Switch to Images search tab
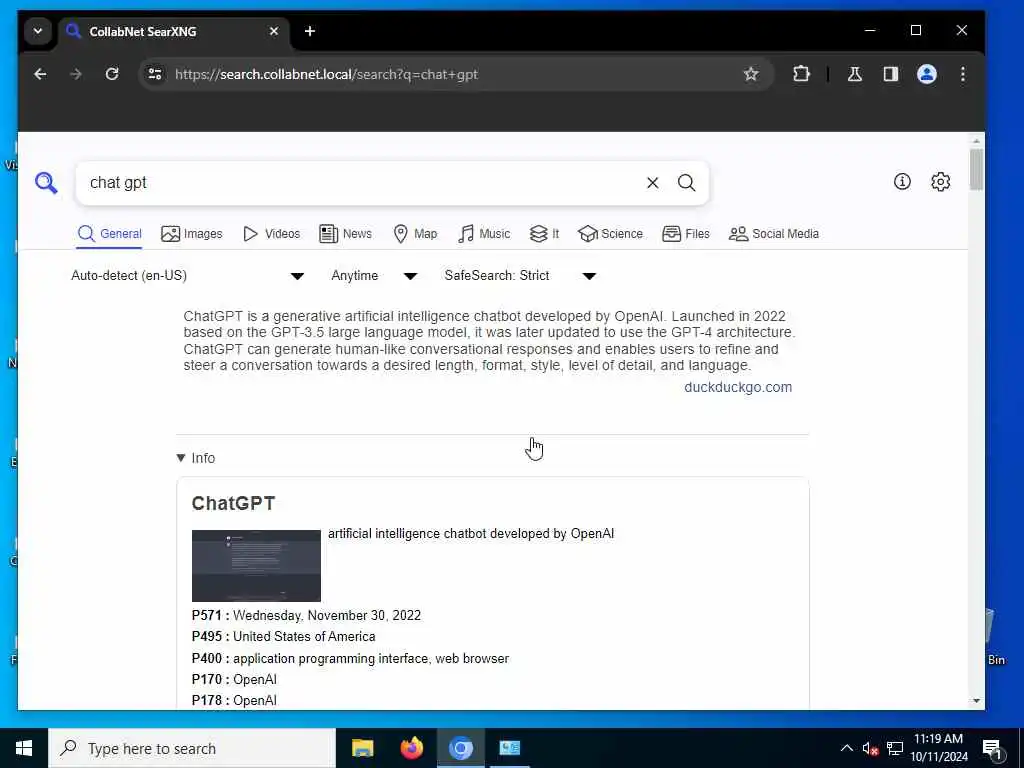This screenshot has width=1024, height=768. pos(191,234)
